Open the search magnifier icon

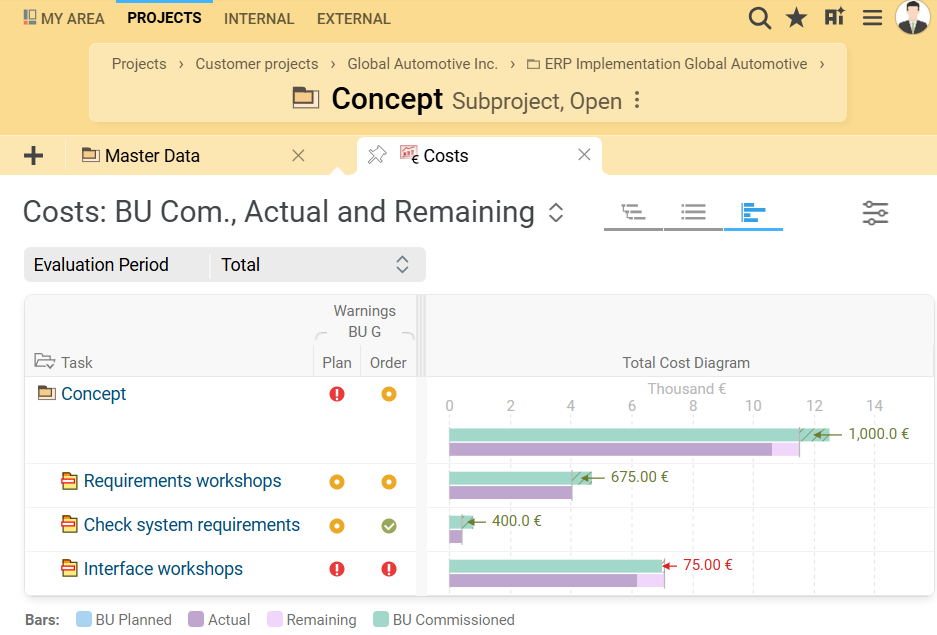[x=760, y=18]
